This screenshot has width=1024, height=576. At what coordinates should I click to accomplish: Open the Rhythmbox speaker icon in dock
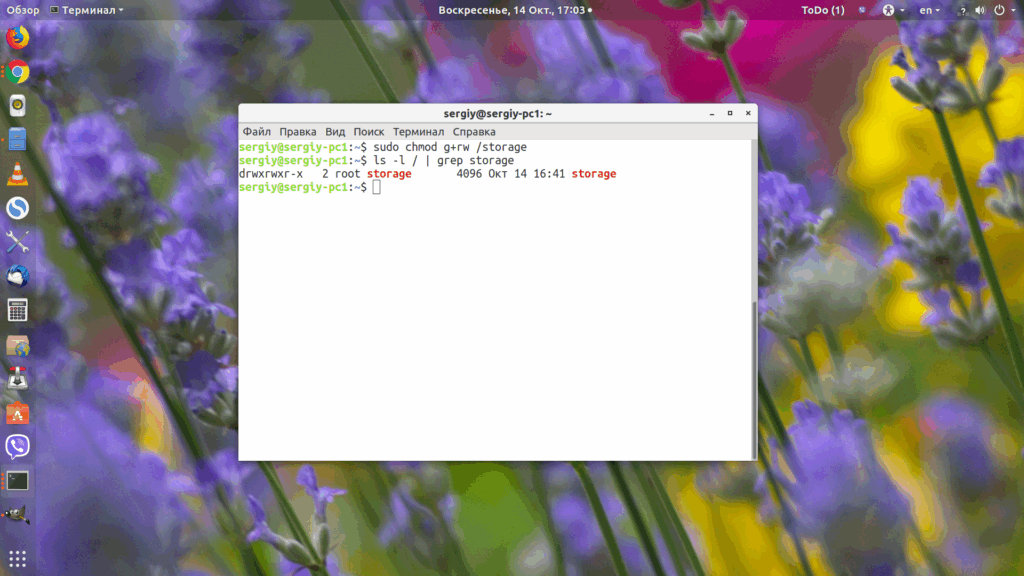(18, 106)
